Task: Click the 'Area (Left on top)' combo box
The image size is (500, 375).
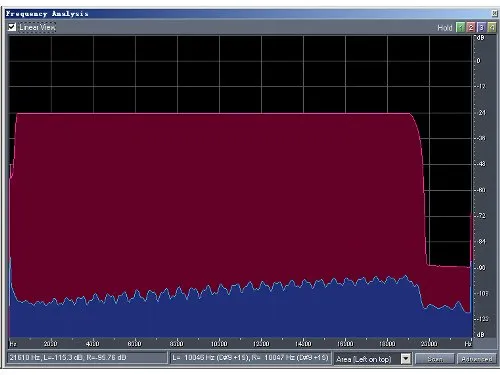Action: coord(372,359)
